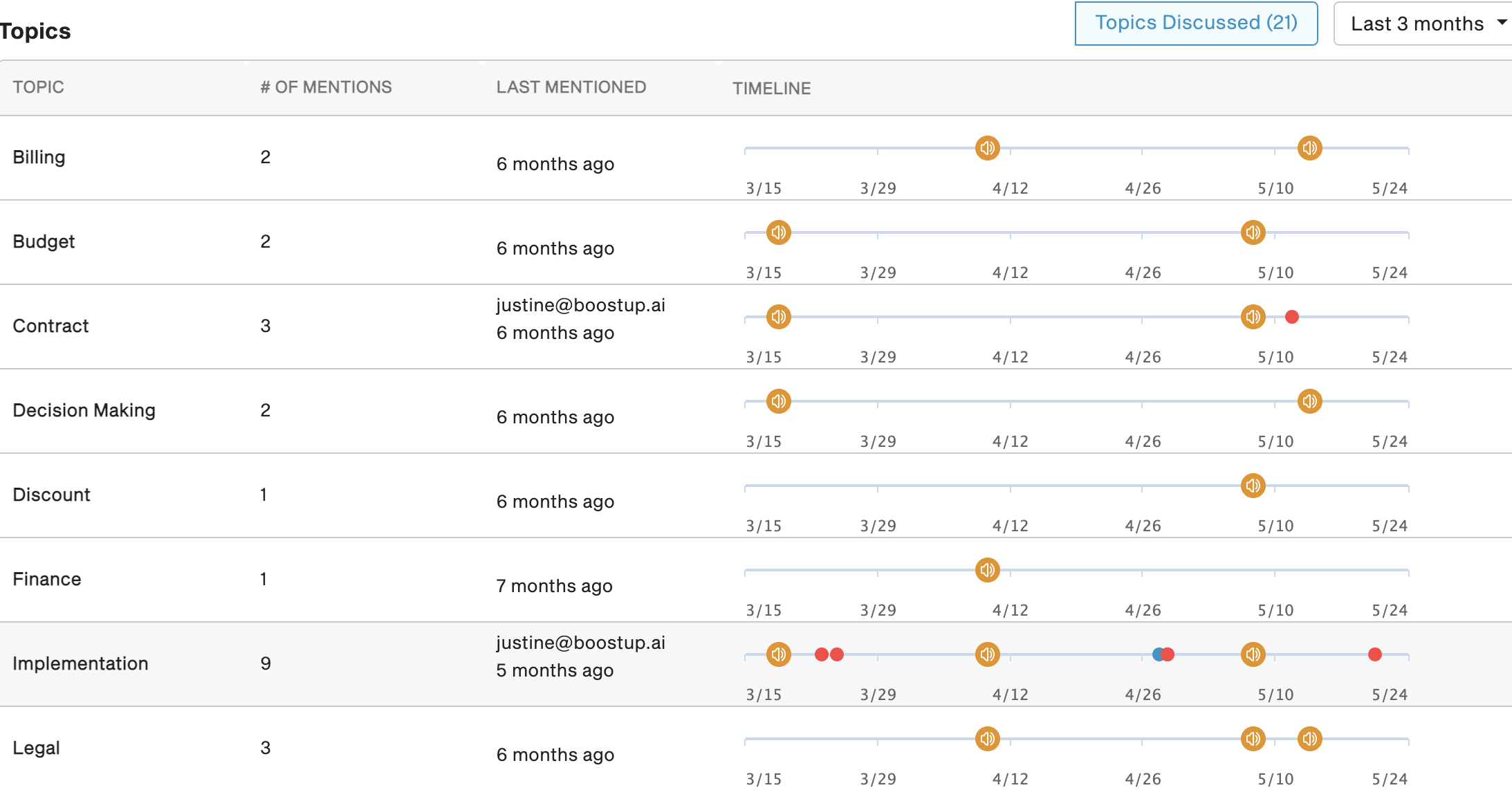Click mention count 1 in the Finance row
Image resolution: width=1512 pixels, height=790 pixels.
(x=264, y=579)
